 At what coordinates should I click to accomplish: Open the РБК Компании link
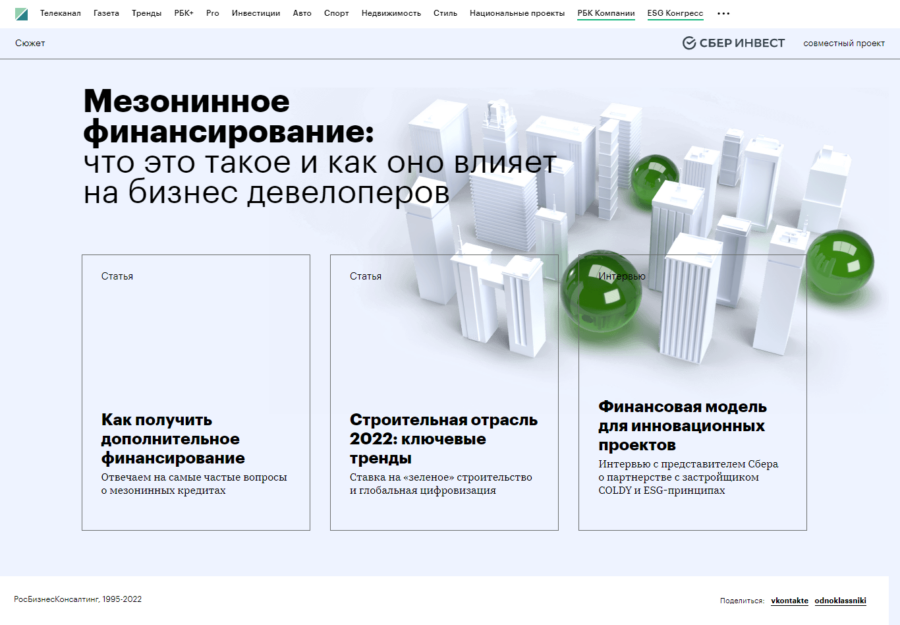(604, 13)
